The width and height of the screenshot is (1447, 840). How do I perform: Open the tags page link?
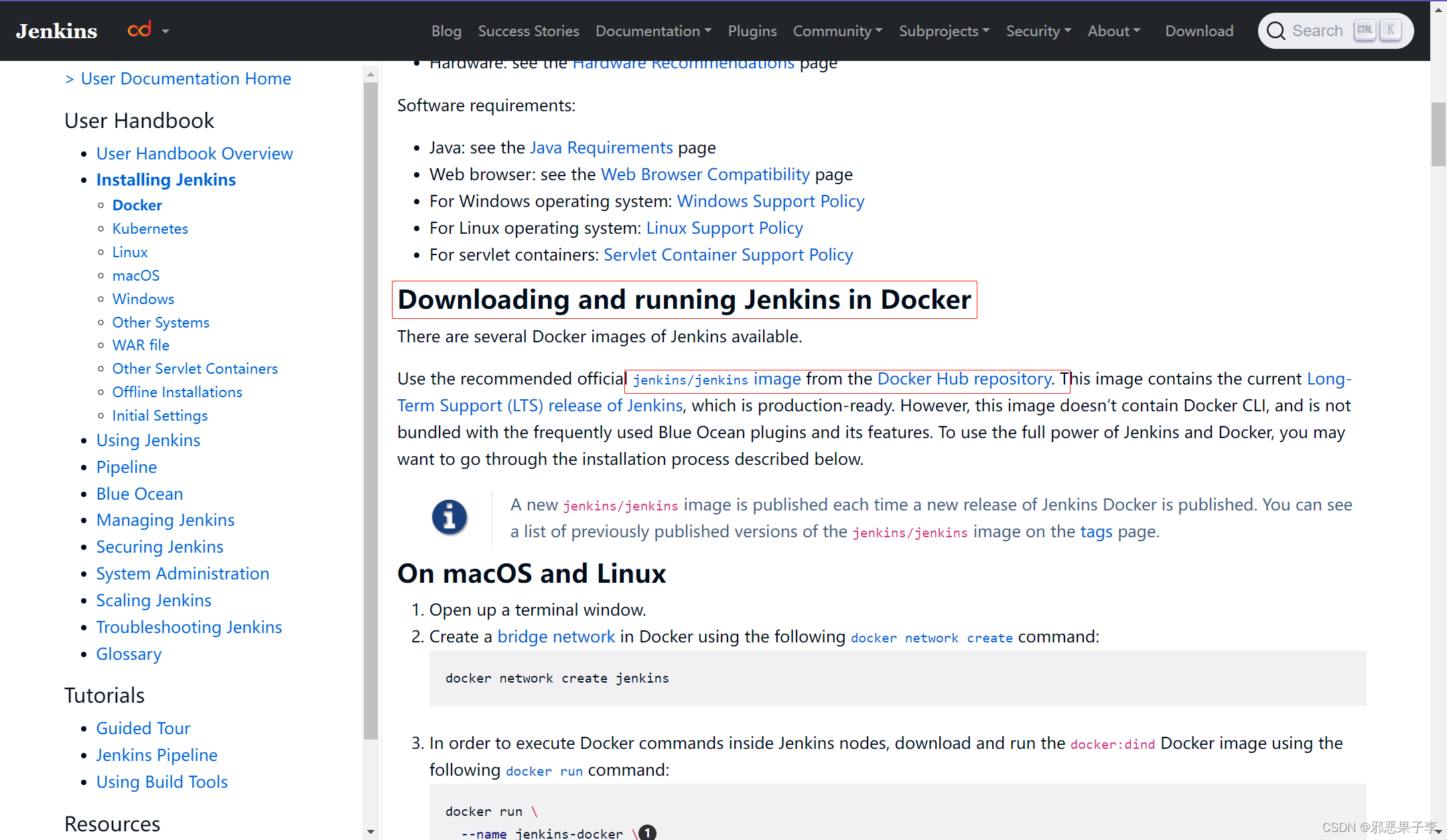click(x=1096, y=531)
